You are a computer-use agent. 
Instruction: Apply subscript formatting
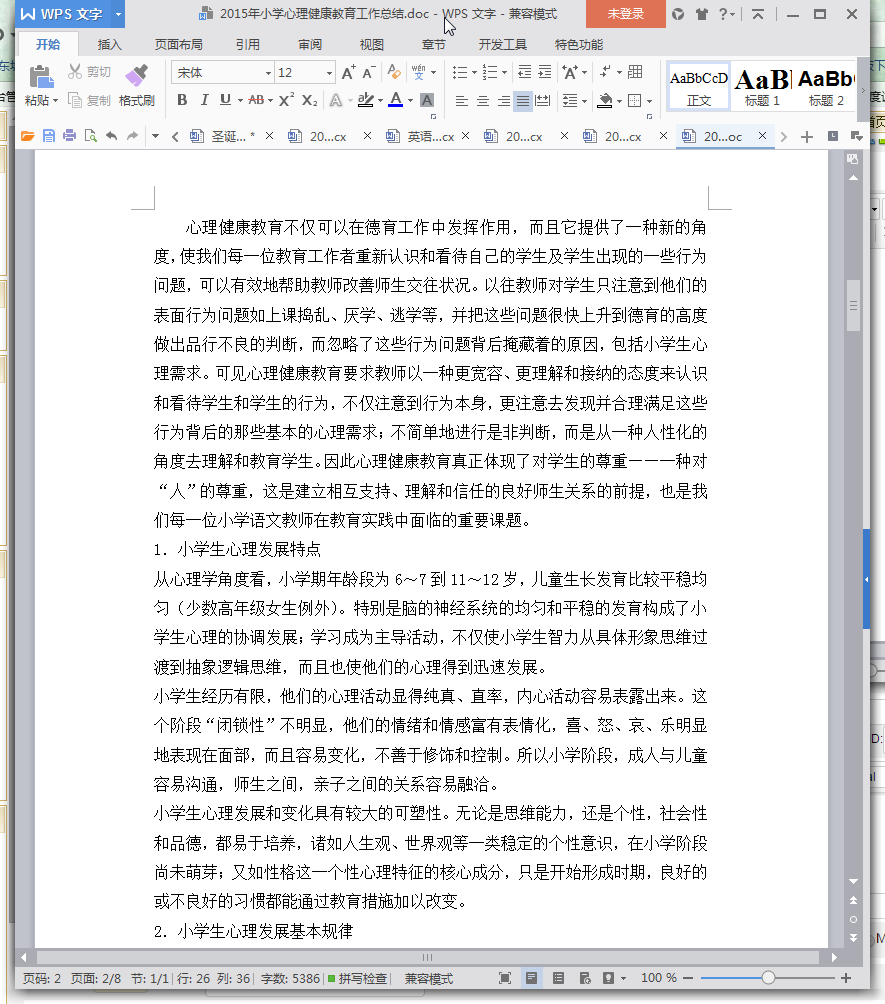[309, 100]
